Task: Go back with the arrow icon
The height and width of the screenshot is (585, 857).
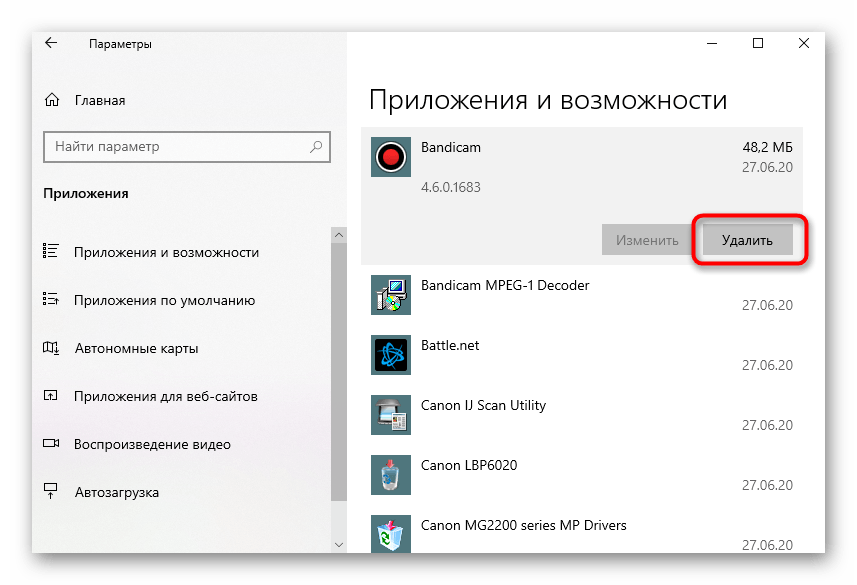Action: click(51, 43)
